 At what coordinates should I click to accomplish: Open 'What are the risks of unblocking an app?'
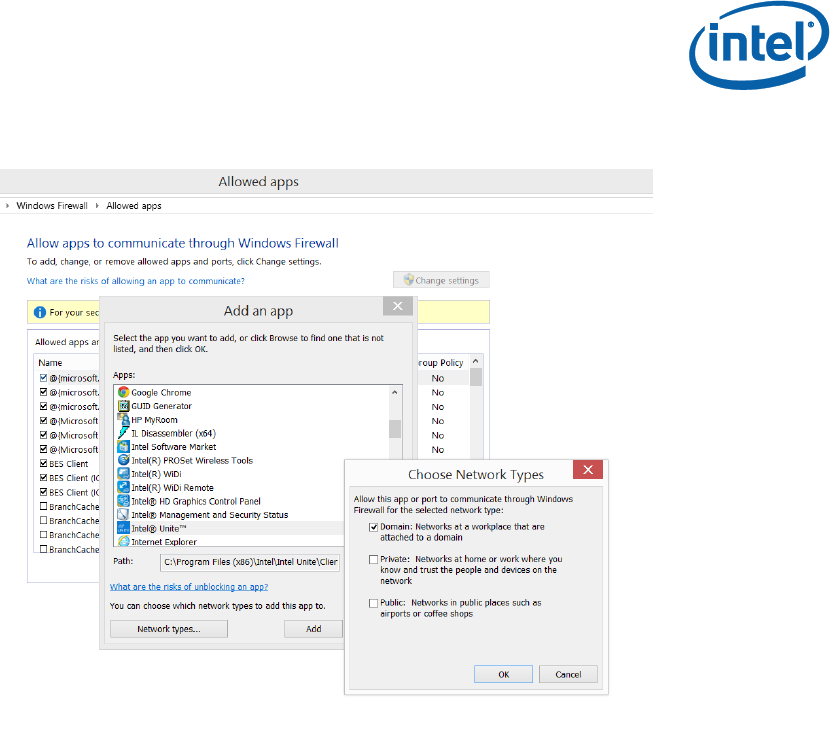pos(189,587)
